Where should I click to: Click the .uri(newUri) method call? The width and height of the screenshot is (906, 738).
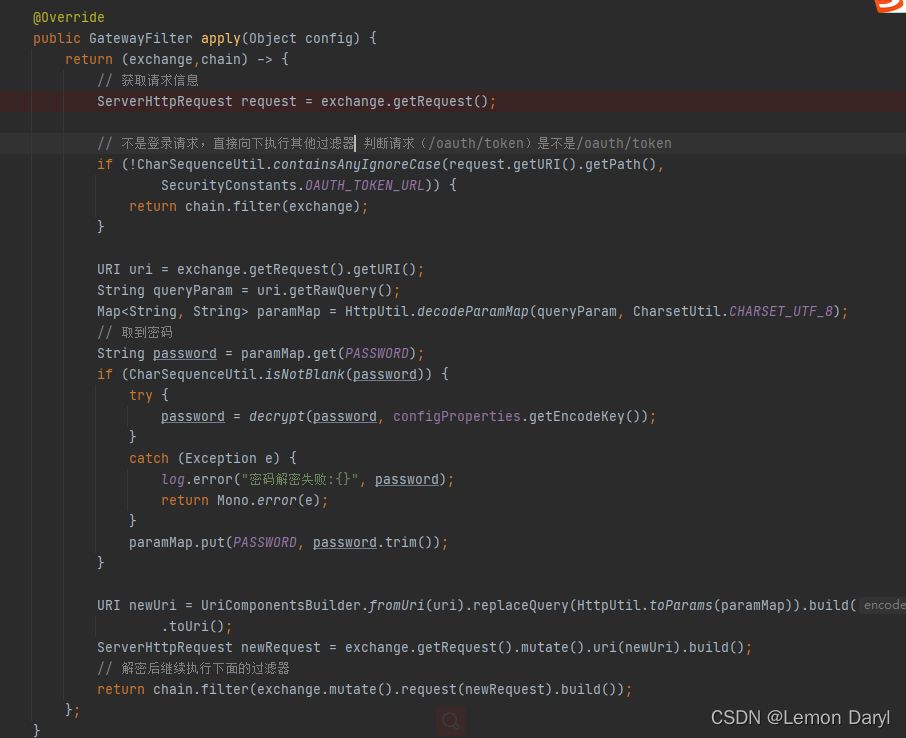[634, 647]
